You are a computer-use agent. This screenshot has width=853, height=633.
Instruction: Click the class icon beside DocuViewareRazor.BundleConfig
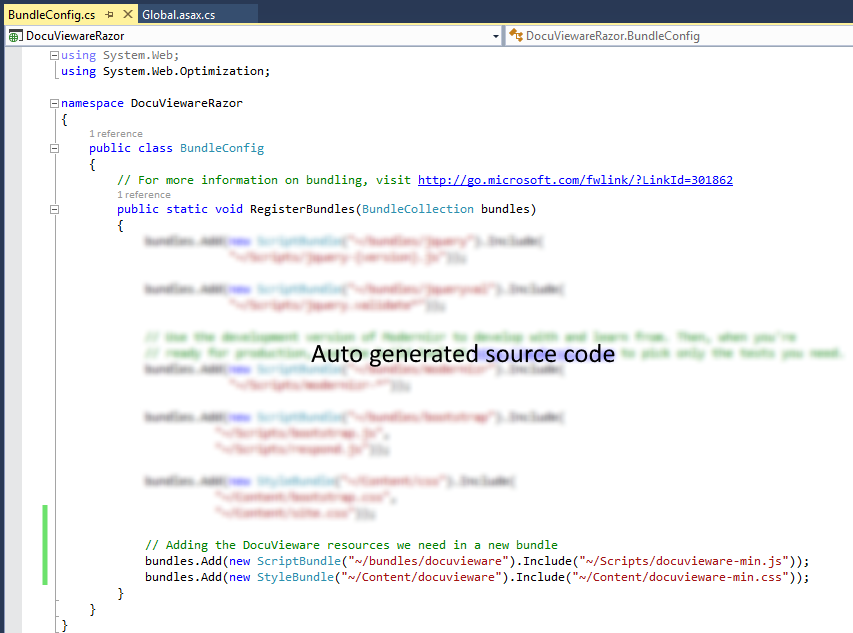(x=517, y=34)
